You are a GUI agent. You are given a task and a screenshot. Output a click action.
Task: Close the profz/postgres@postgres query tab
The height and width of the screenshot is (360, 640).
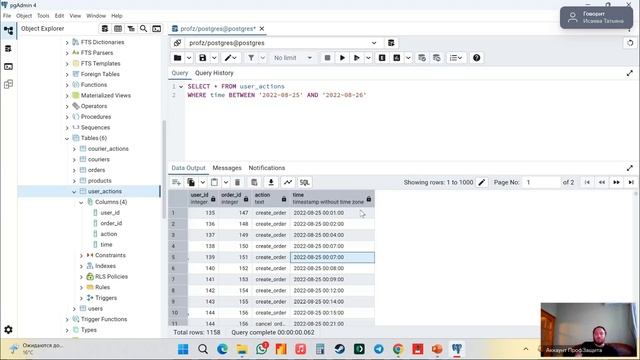tap(262, 29)
